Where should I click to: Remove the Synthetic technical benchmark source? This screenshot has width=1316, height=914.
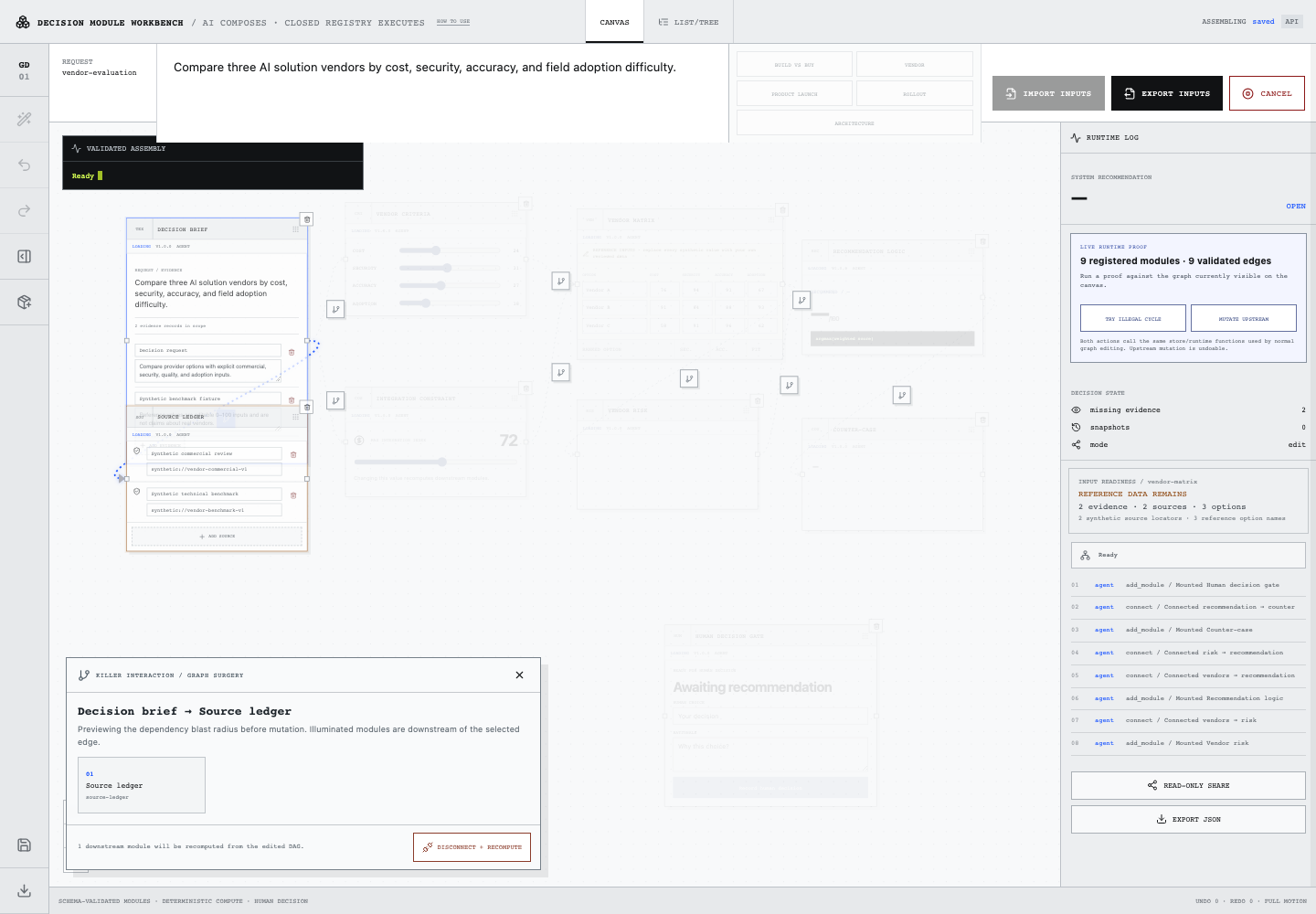(x=293, y=494)
